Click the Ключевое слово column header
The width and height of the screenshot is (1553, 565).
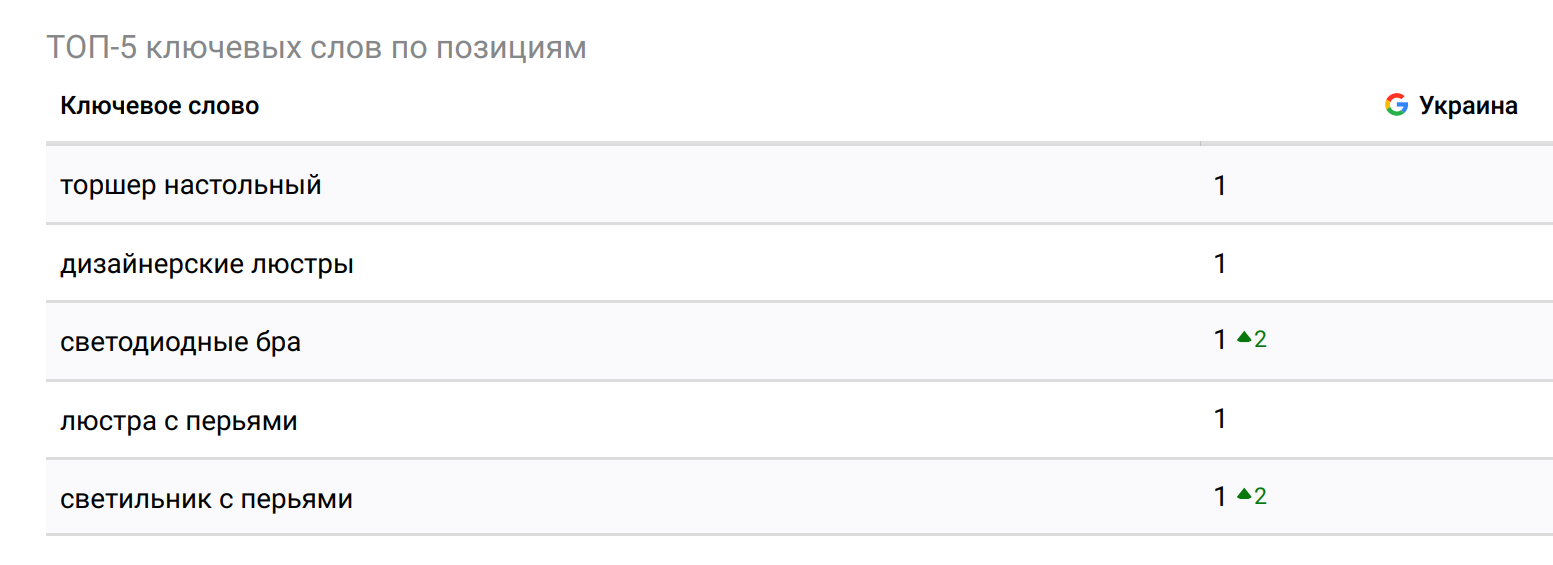[160, 106]
